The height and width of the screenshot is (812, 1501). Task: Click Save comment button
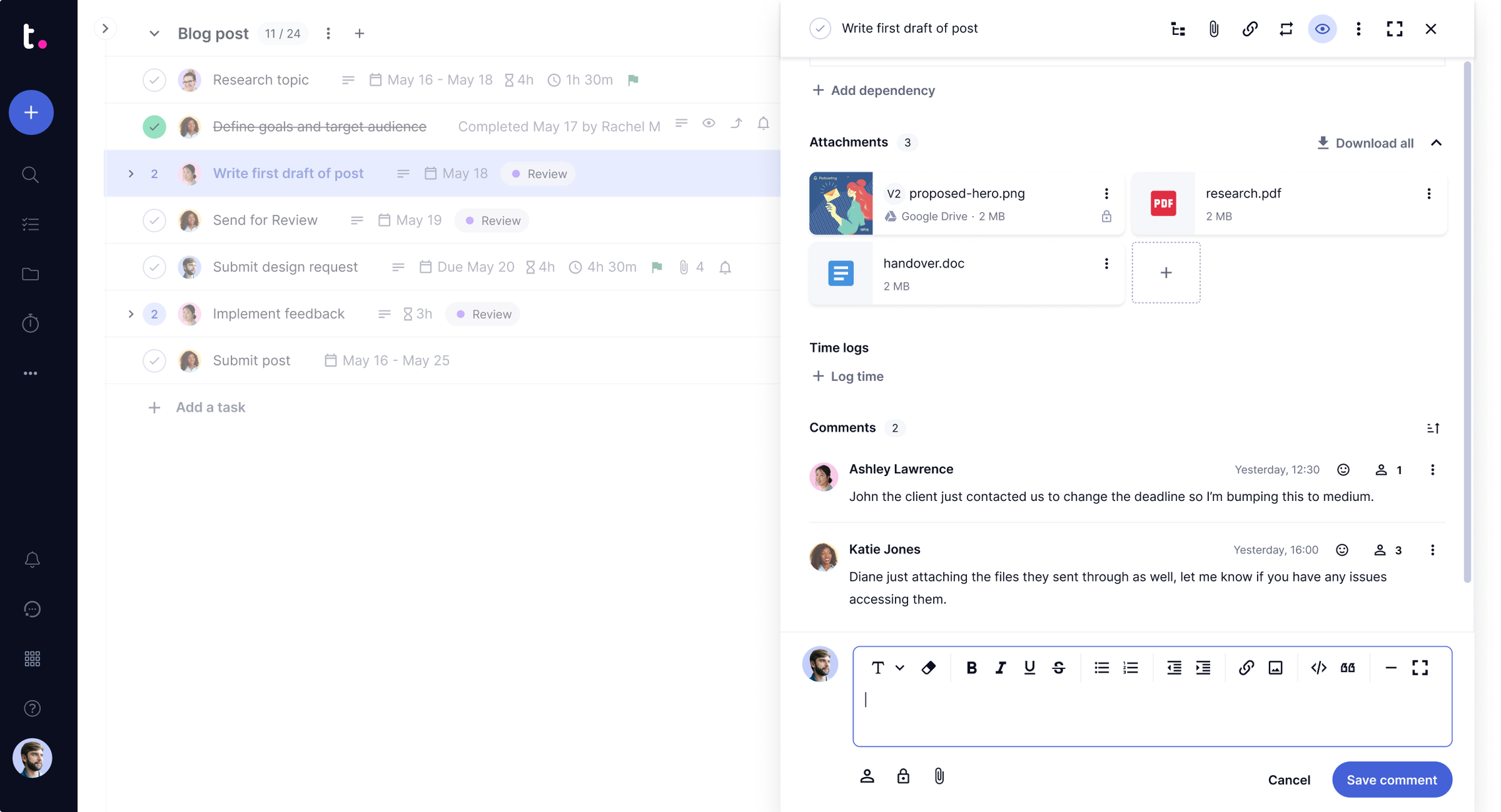(x=1392, y=780)
